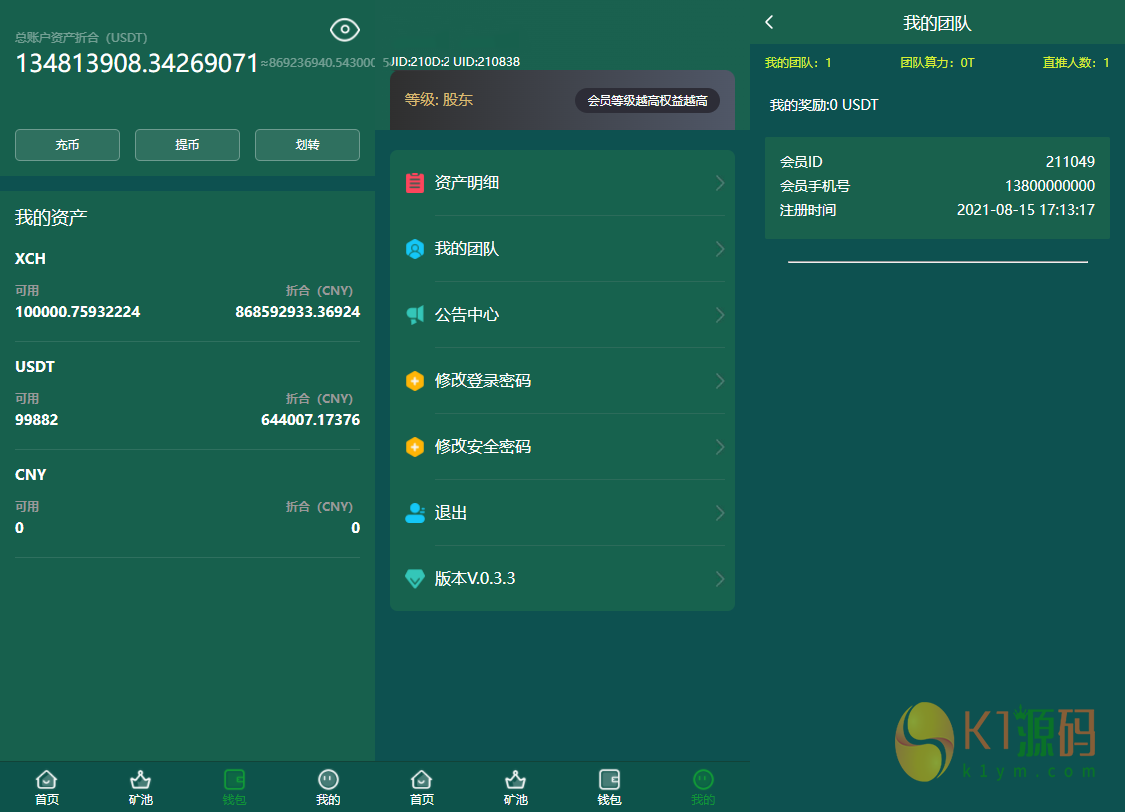The width and height of the screenshot is (1125, 812).
Task: Go back using the My Team back arrow
Action: (x=769, y=22)
